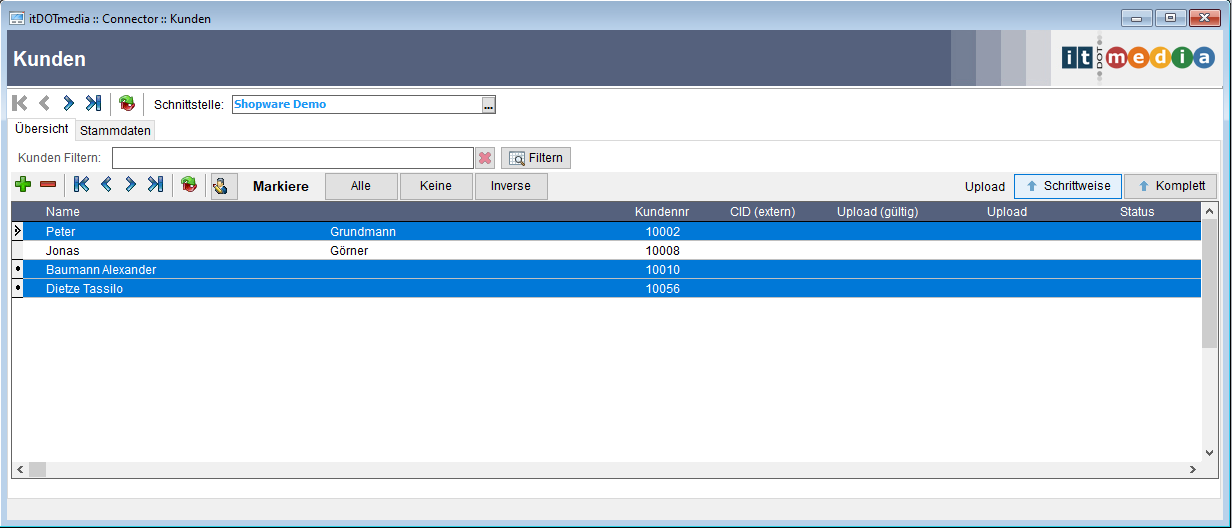The width and height of the screenshot is (1232, 528).
Task: Click the green plus add customer icon
Action: pyautogui.click(x=22, y=185)
